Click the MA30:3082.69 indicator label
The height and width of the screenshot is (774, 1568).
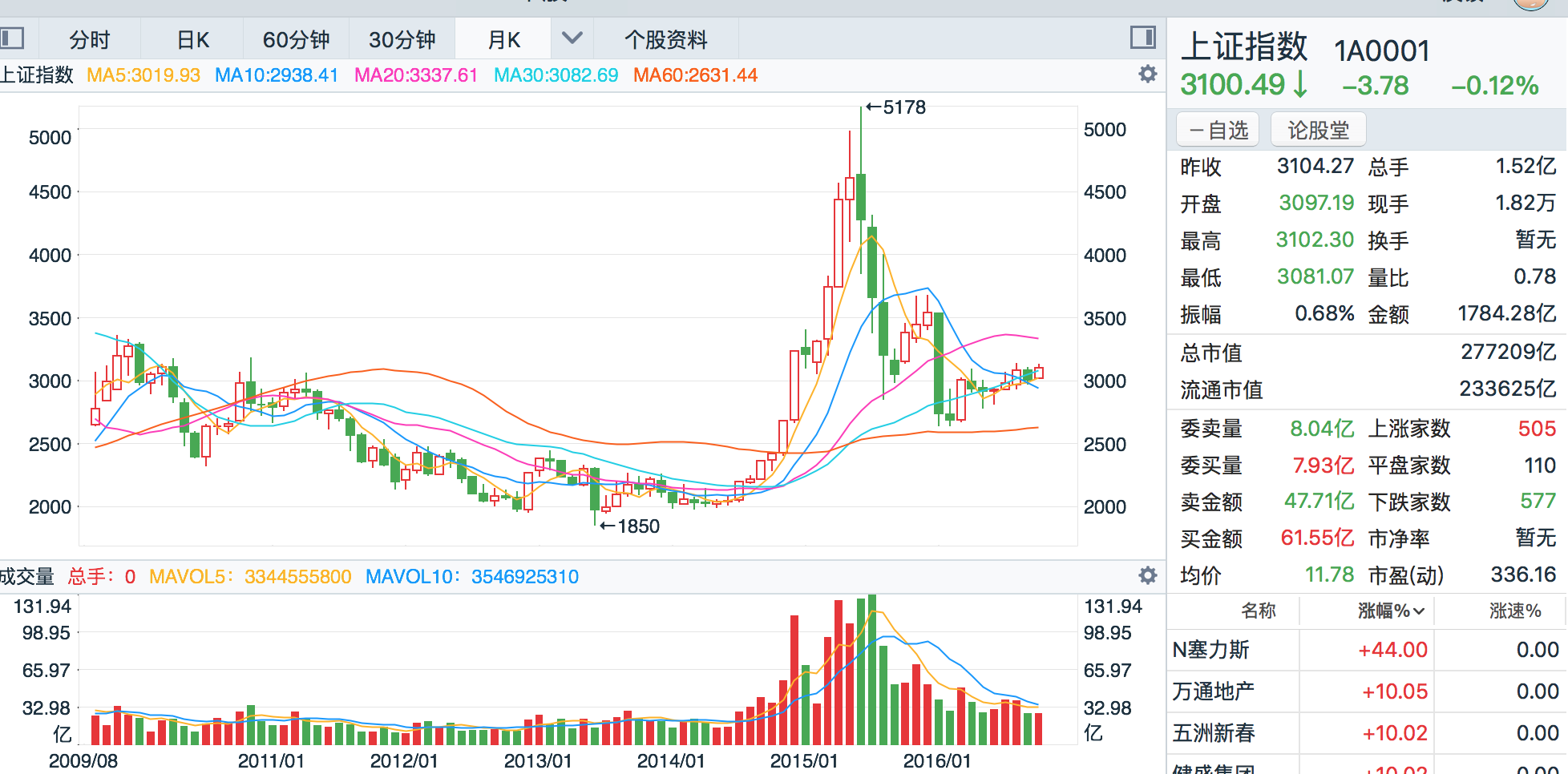click(x=556, y=75)
